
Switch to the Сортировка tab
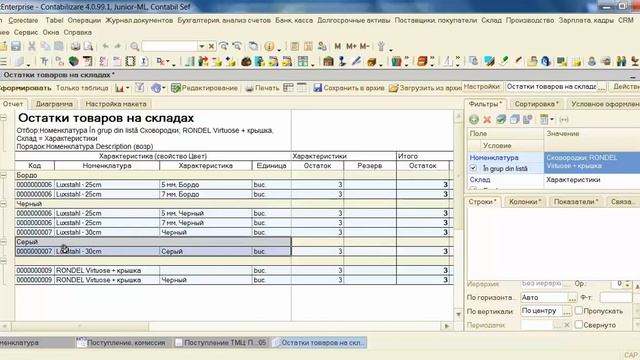point(536,104)
